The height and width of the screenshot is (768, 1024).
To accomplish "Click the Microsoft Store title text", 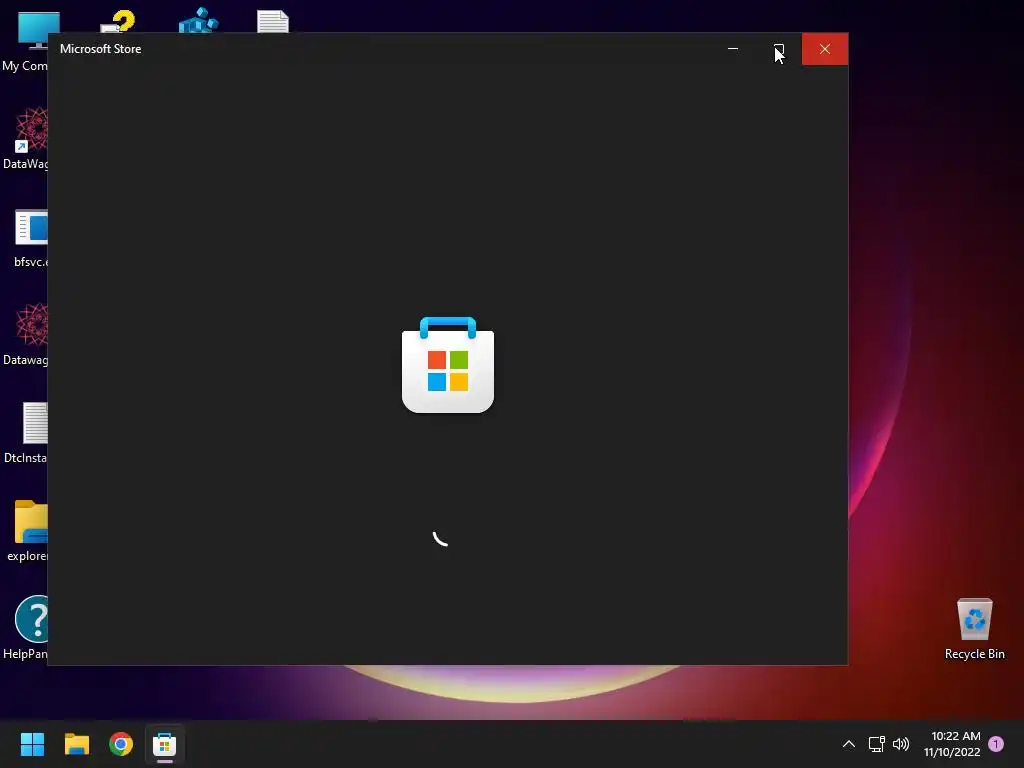I will point(101,49).
